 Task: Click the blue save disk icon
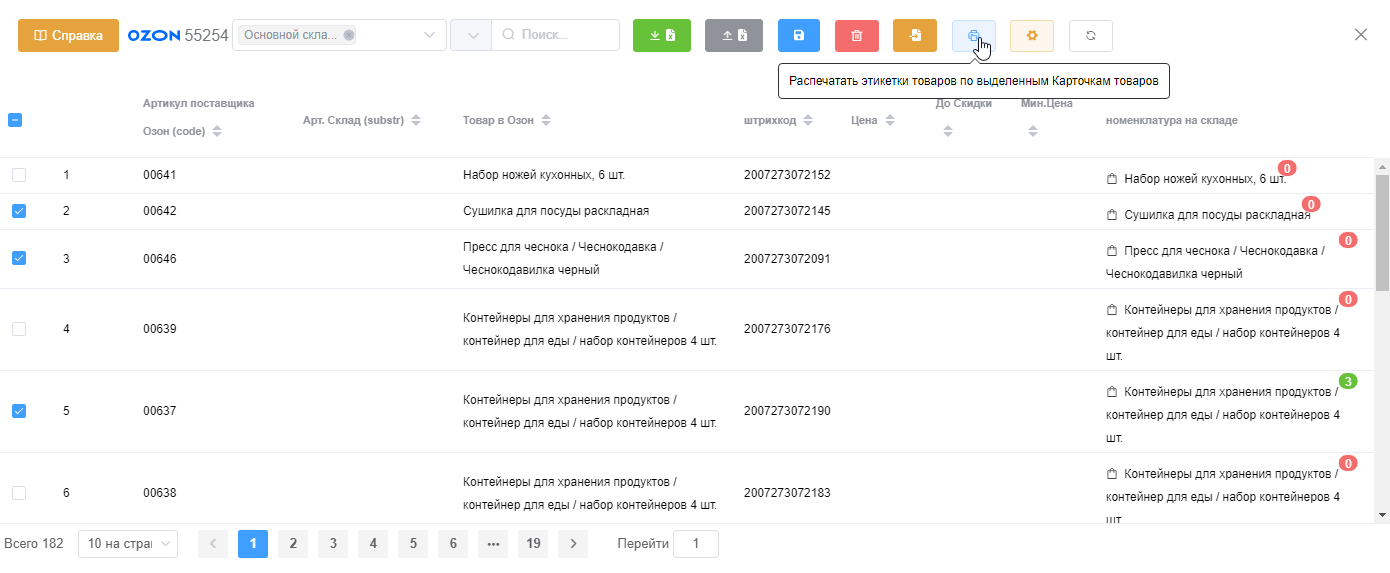[798, 35]
